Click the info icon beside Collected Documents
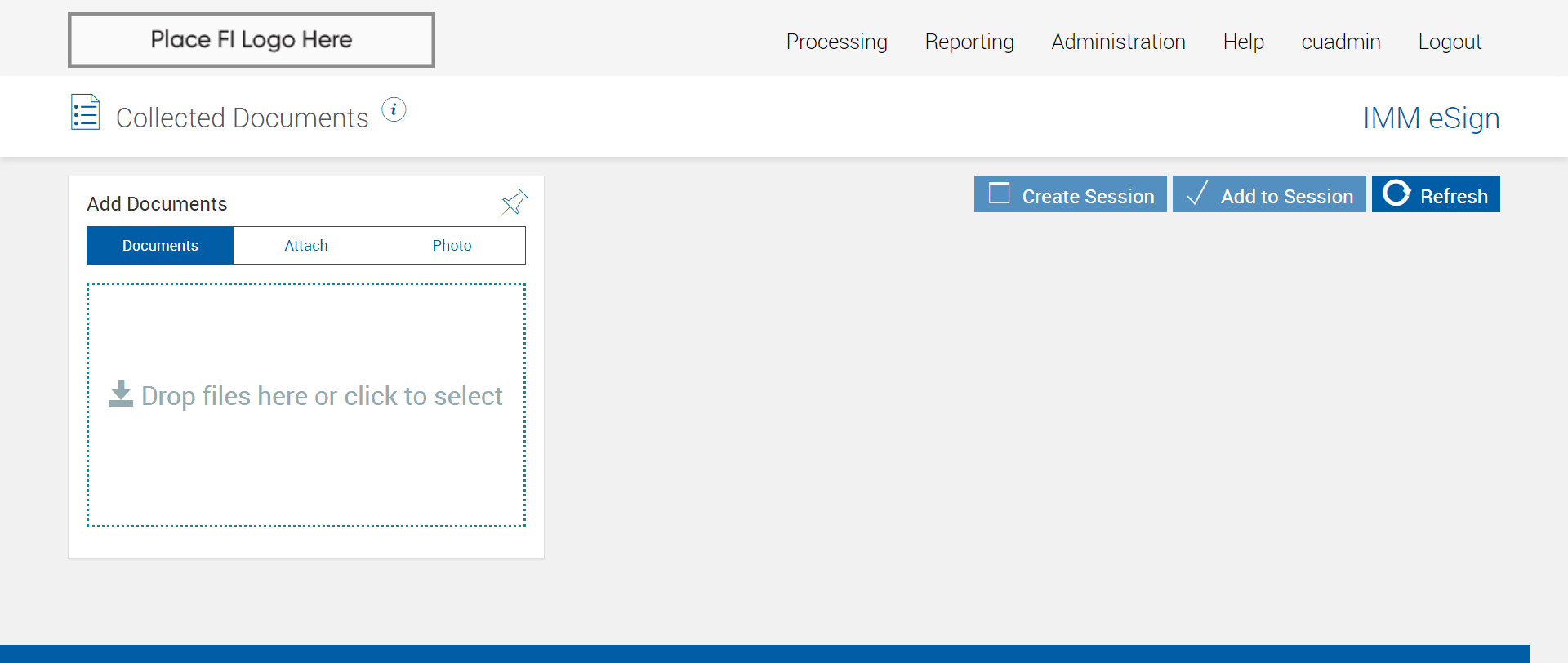This screenshot has width=1568, height=663. click(394, 109)
